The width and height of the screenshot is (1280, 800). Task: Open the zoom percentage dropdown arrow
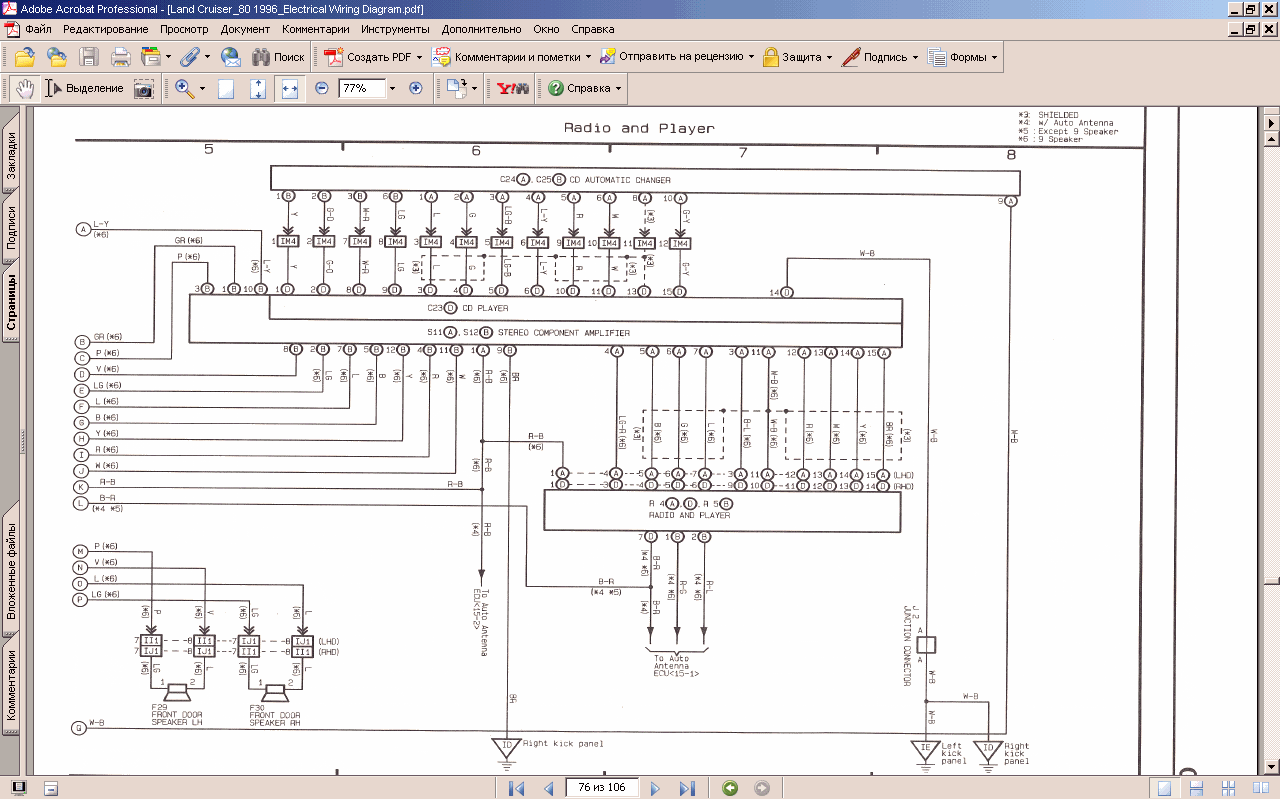[392, 88]
